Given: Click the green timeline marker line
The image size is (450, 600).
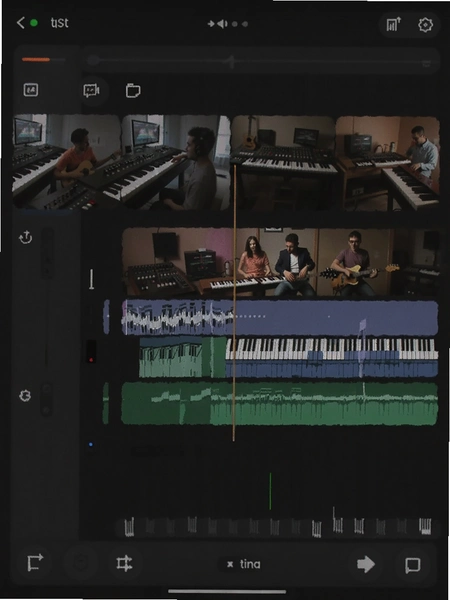Looking at the screenshot, I should pos(270,491).
